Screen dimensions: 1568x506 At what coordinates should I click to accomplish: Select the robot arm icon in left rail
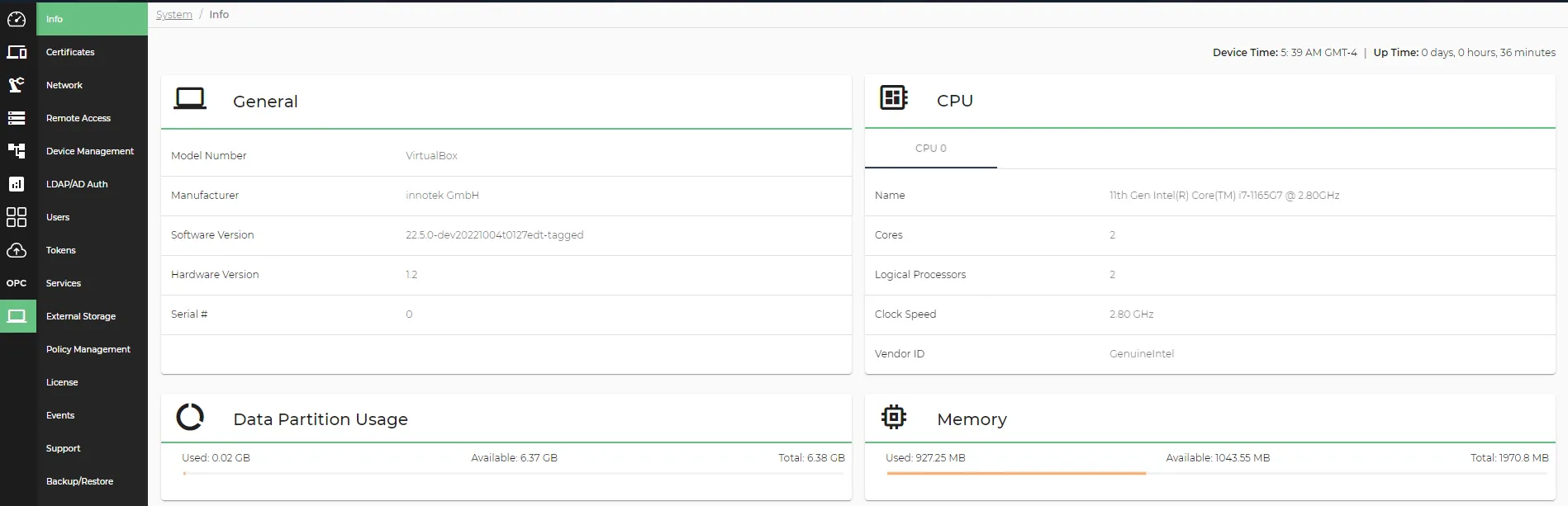(x=17, y=85)
